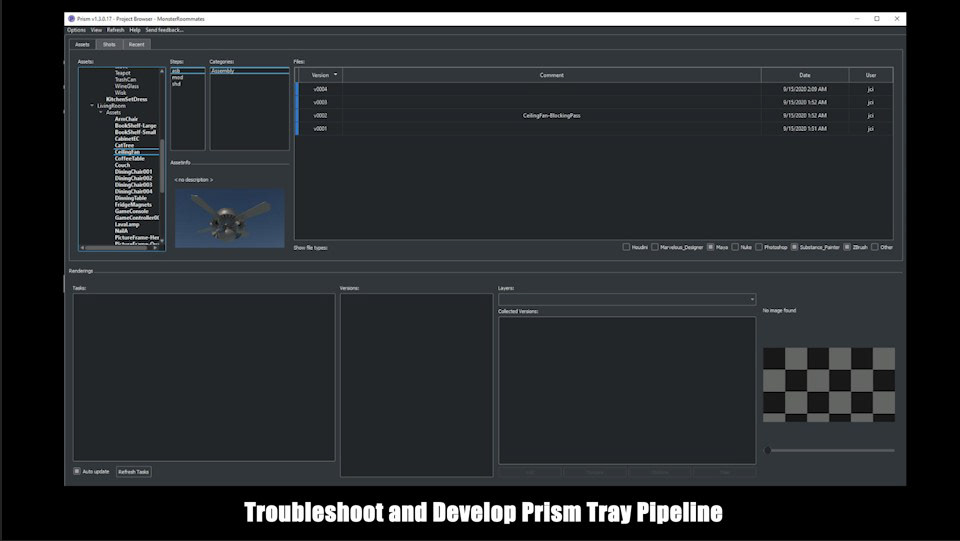Switch to the Recent tab
Screen dimensions: 960x541
point(137,44)
